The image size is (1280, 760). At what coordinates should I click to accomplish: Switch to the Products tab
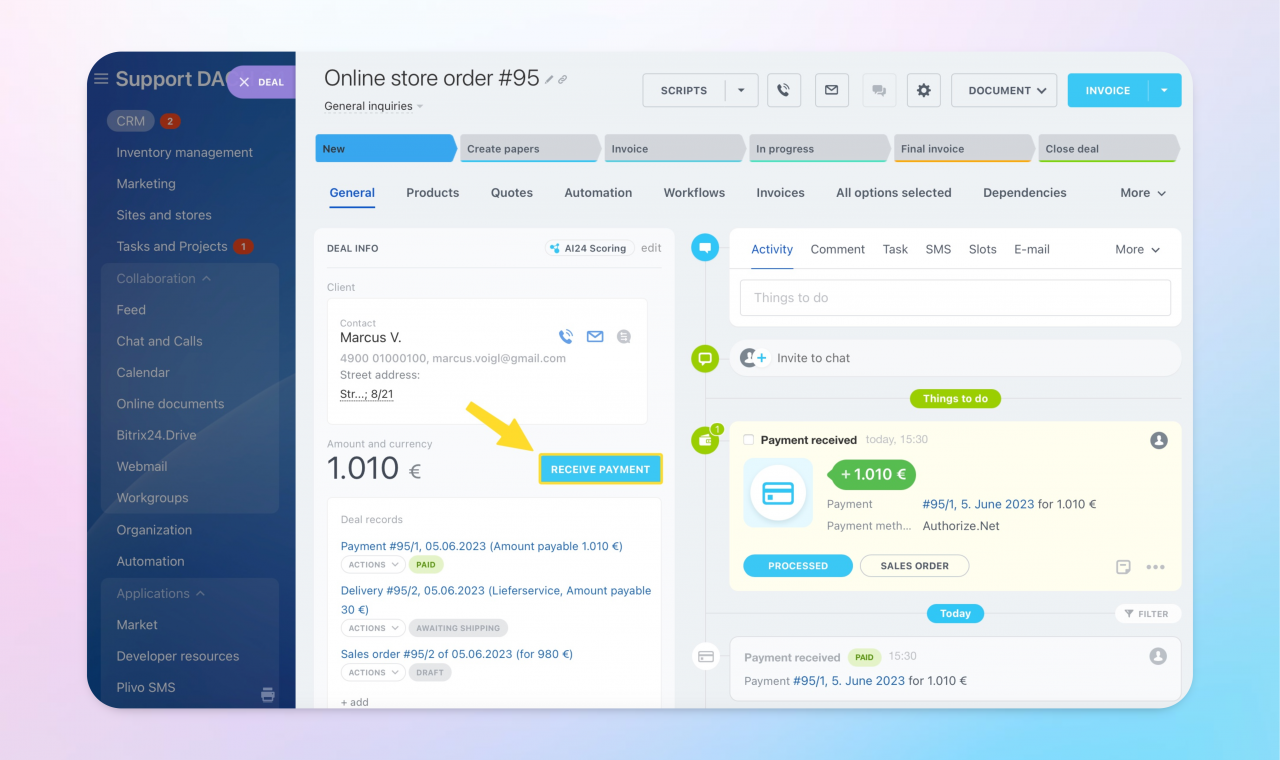click(433, 193)
